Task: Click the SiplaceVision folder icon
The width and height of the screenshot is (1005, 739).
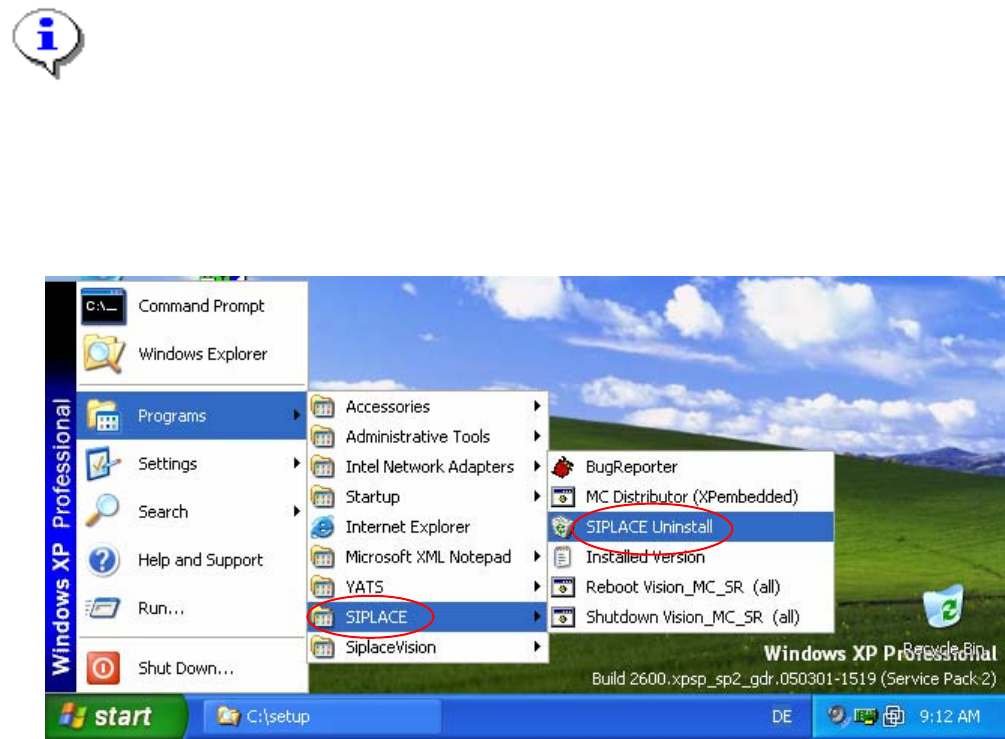Action: point(323,647)
